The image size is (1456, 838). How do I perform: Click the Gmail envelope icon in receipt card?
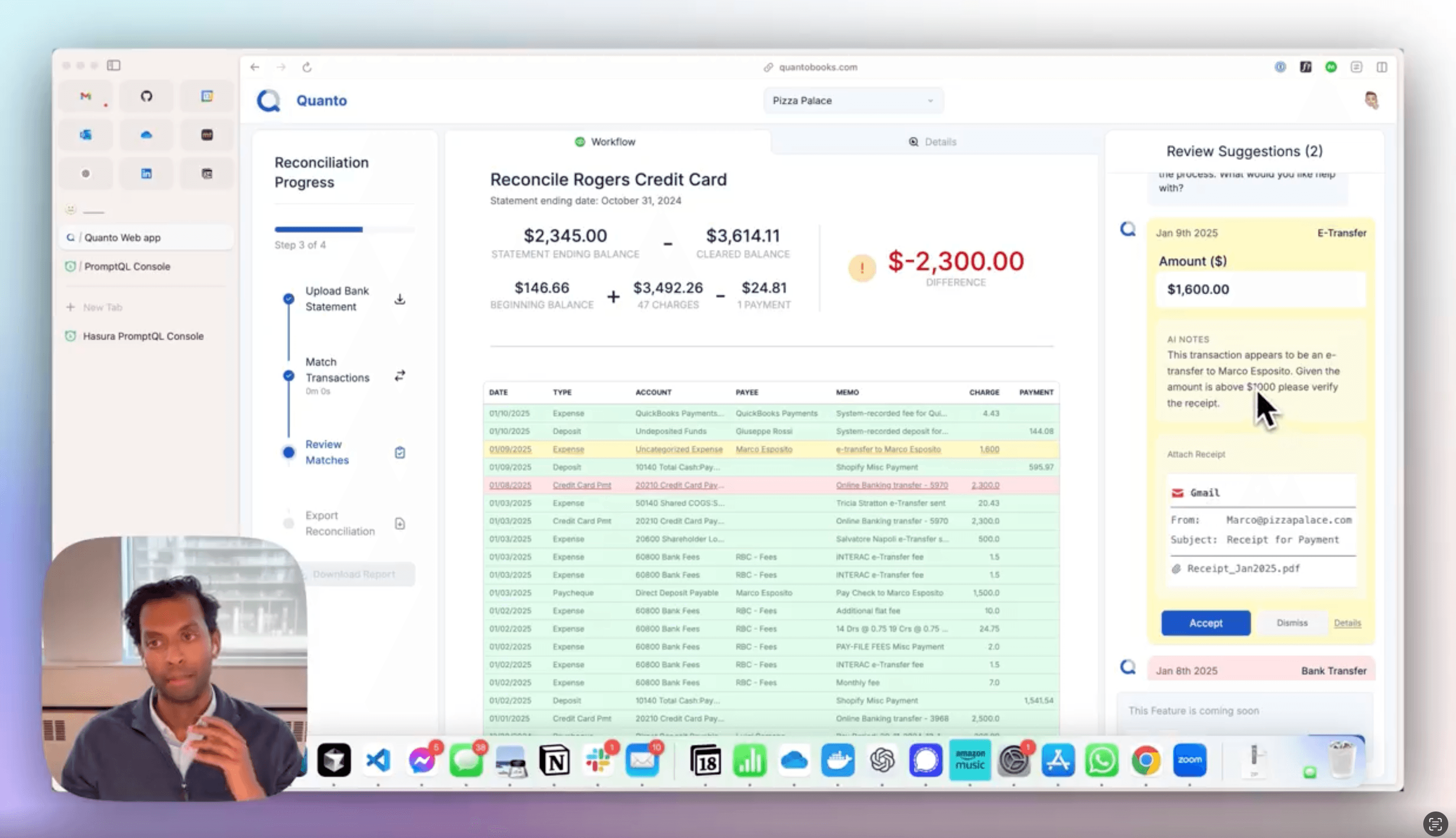point(1178,493)
